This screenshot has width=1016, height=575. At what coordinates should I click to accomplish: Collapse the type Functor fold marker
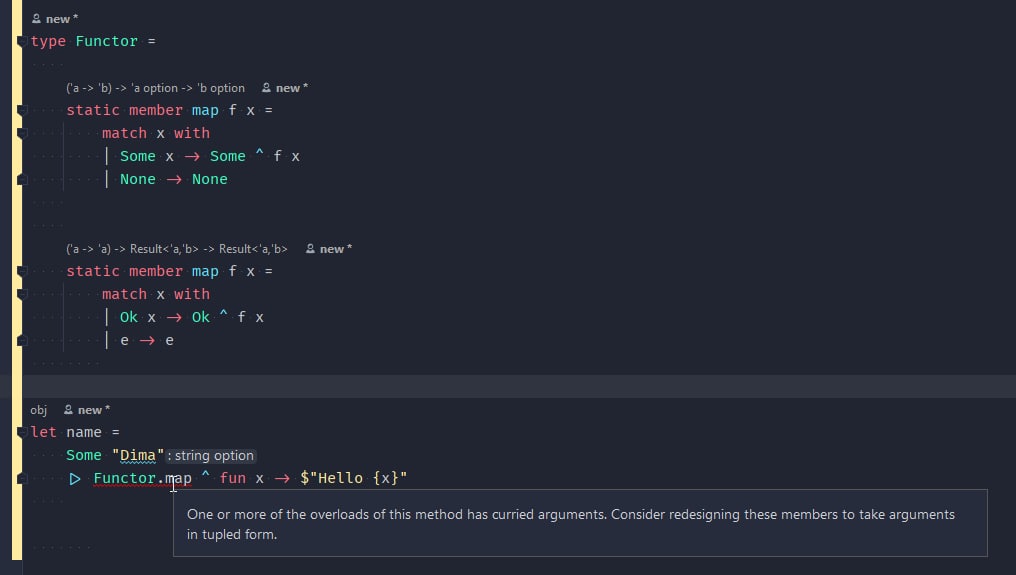[x=21, y=41]
